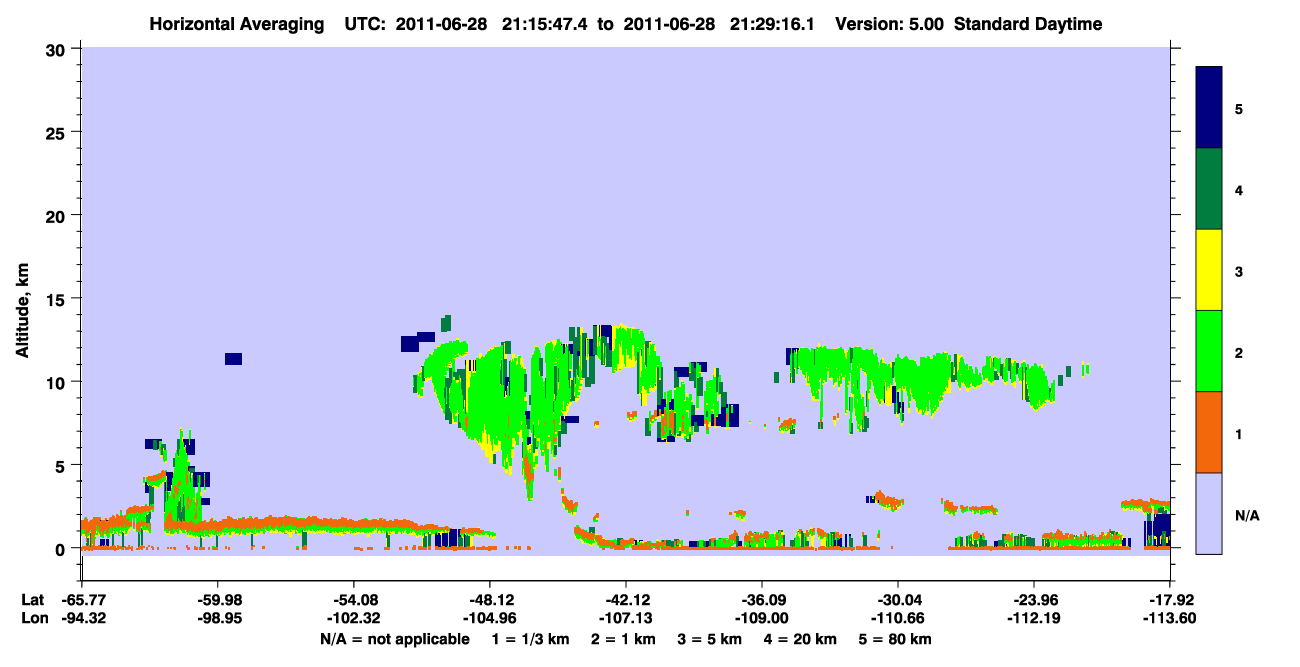Viewport: 1300px width, 667px height.
Task: Click the y-axis tick label 15
Action: tap(58, 299)
